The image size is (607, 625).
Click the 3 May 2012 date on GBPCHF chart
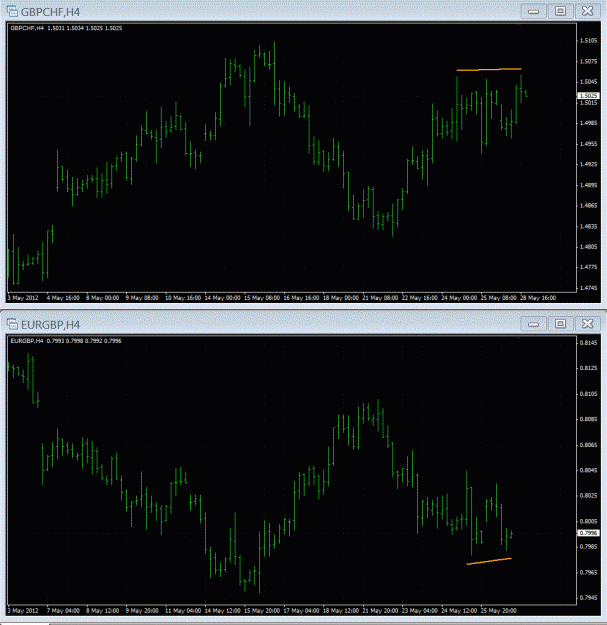coord(23,298)
